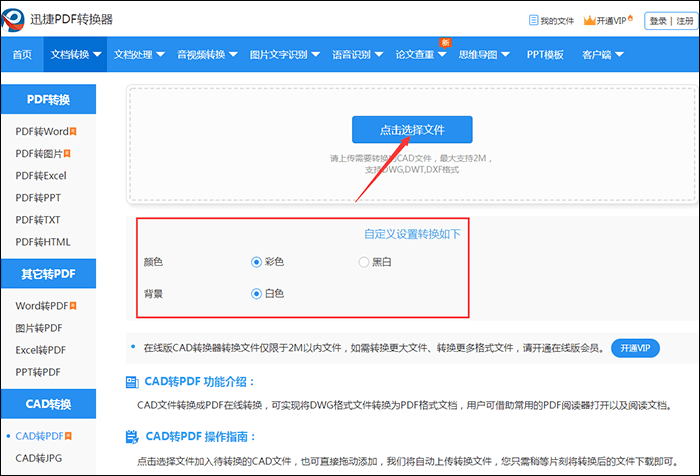The width and height of the screenshot is (700, 476).
Task: Open PDF转TXT in sidebar
Action: 38,220
